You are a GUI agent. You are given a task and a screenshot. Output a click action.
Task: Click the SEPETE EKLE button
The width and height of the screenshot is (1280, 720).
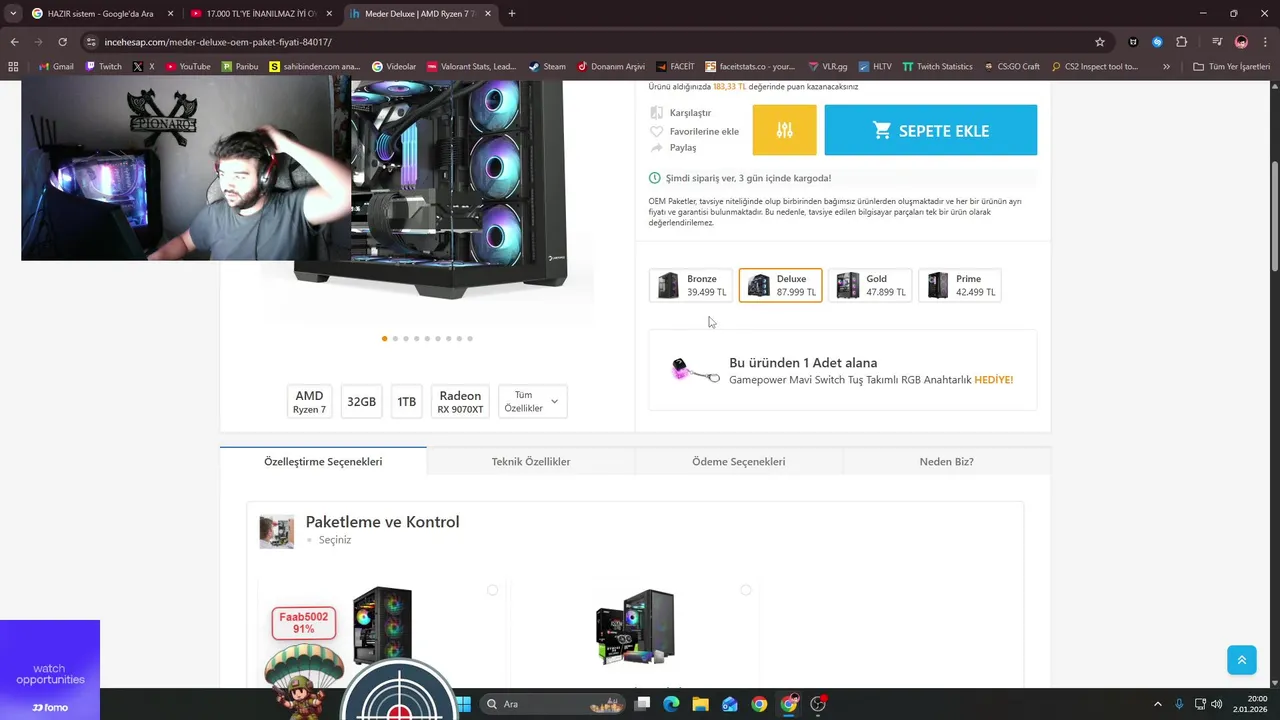point(931,130)
